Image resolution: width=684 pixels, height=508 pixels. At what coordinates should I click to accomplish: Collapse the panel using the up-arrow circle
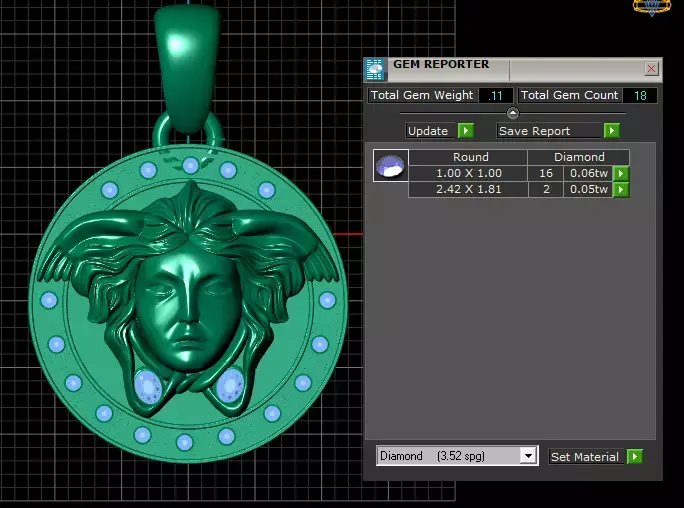coord(513,113)
